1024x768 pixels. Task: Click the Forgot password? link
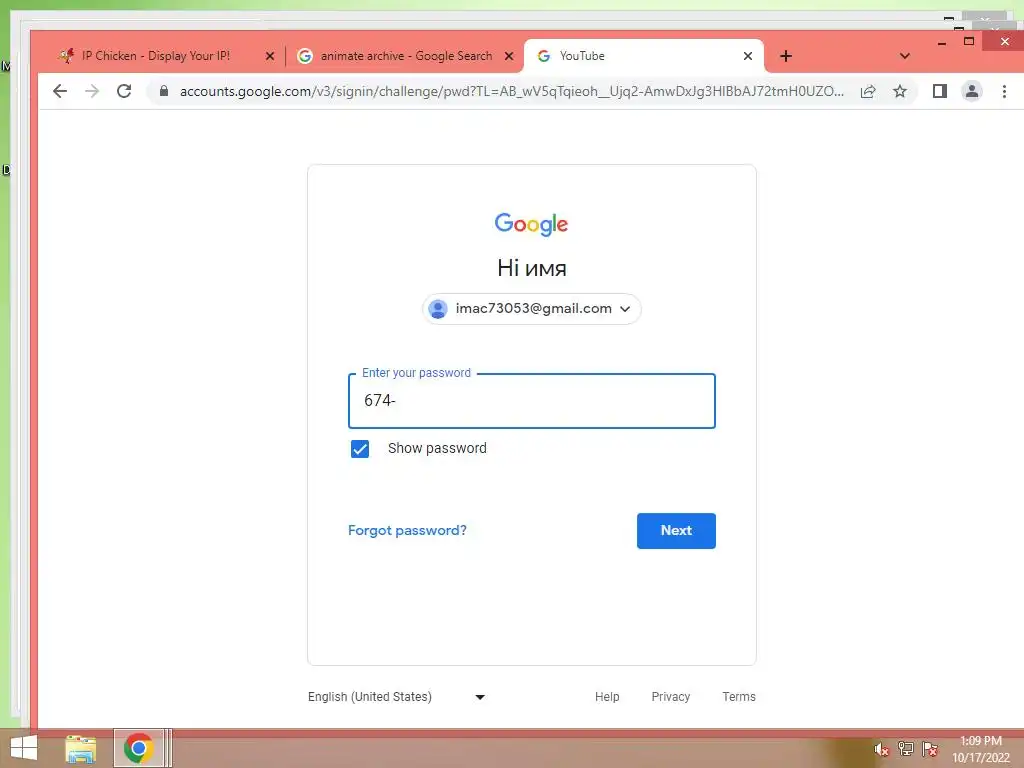pos(408,530)
